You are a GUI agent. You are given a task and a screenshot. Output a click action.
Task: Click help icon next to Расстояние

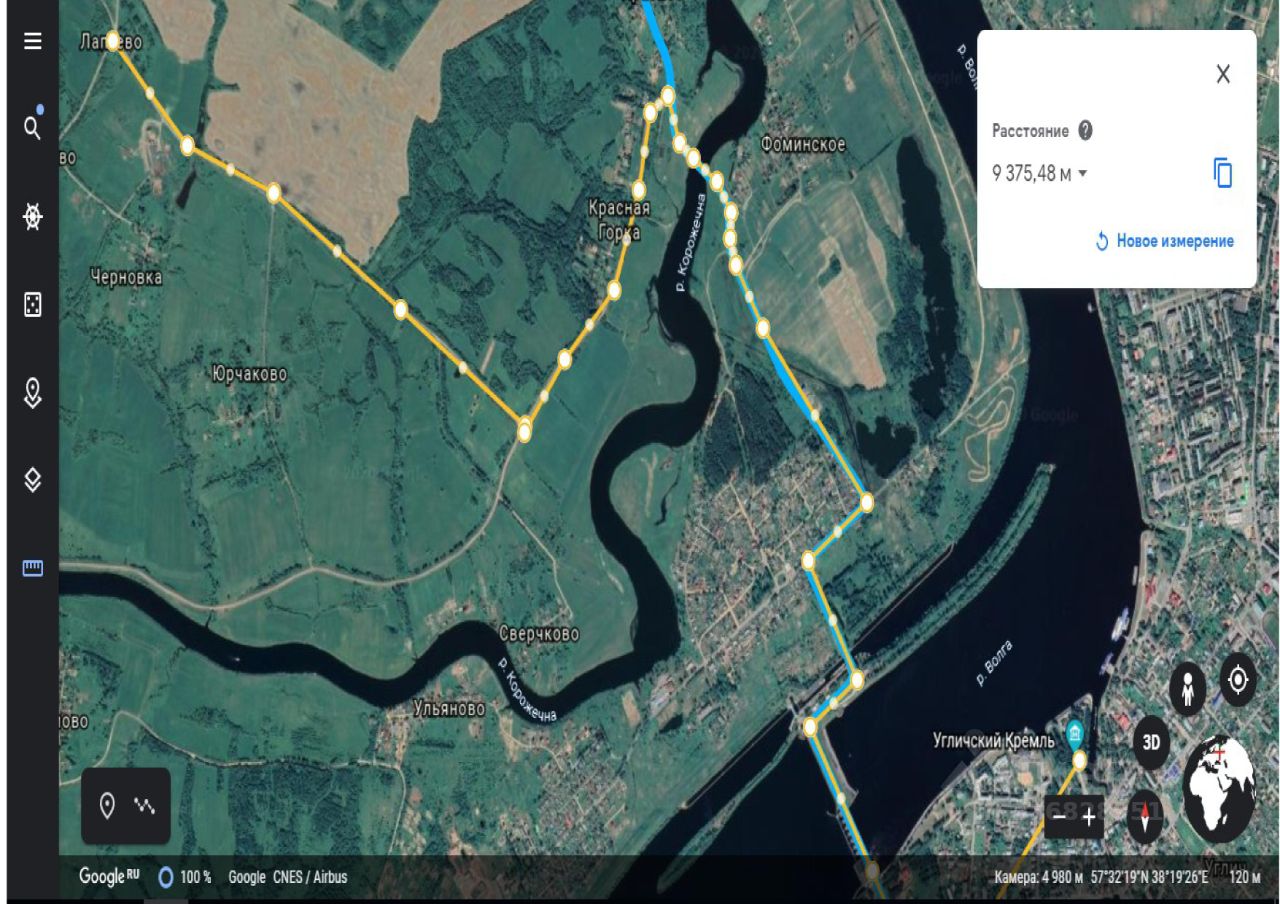click(1086, 131)
